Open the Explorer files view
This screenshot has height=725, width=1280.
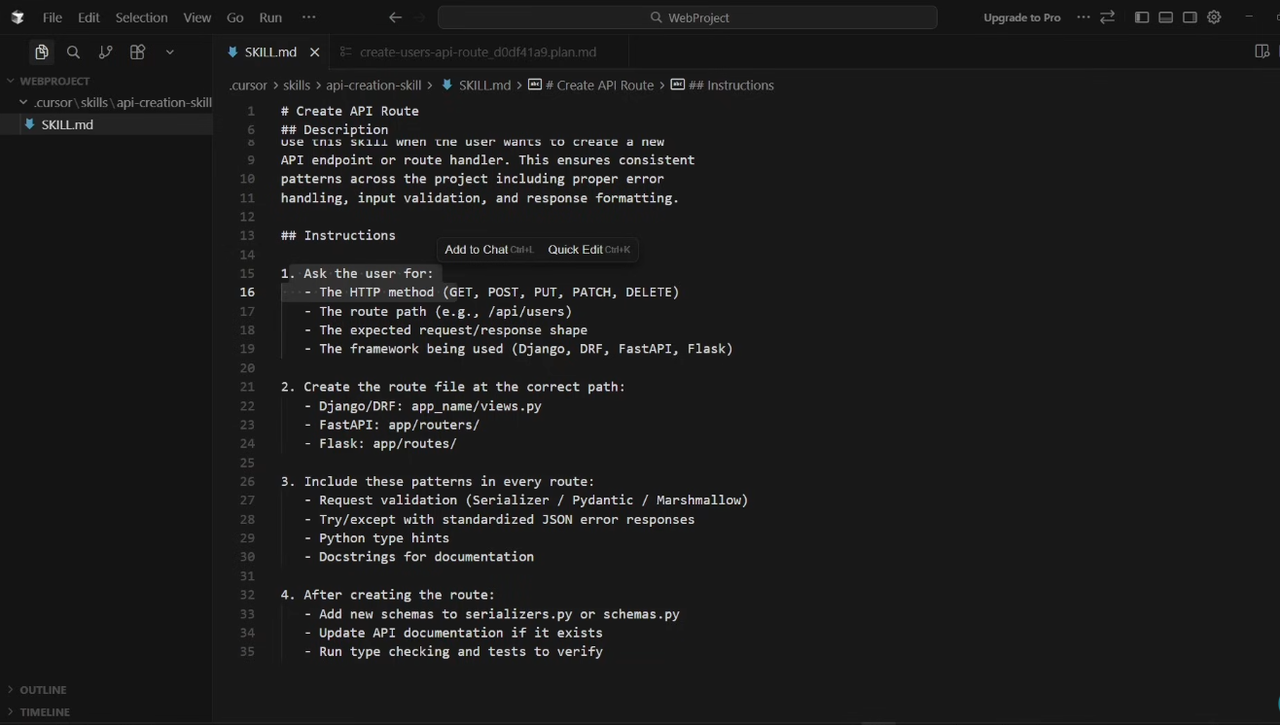41,52
